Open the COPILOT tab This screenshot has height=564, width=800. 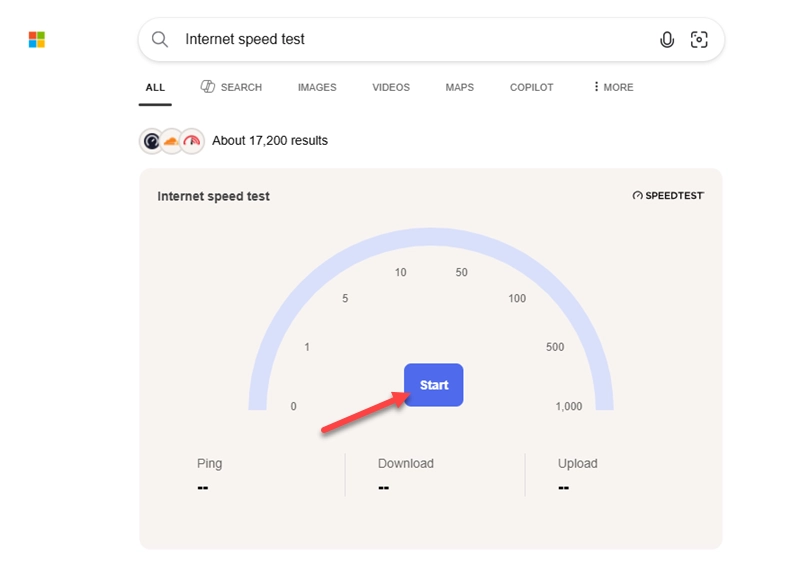click(532, 87)
